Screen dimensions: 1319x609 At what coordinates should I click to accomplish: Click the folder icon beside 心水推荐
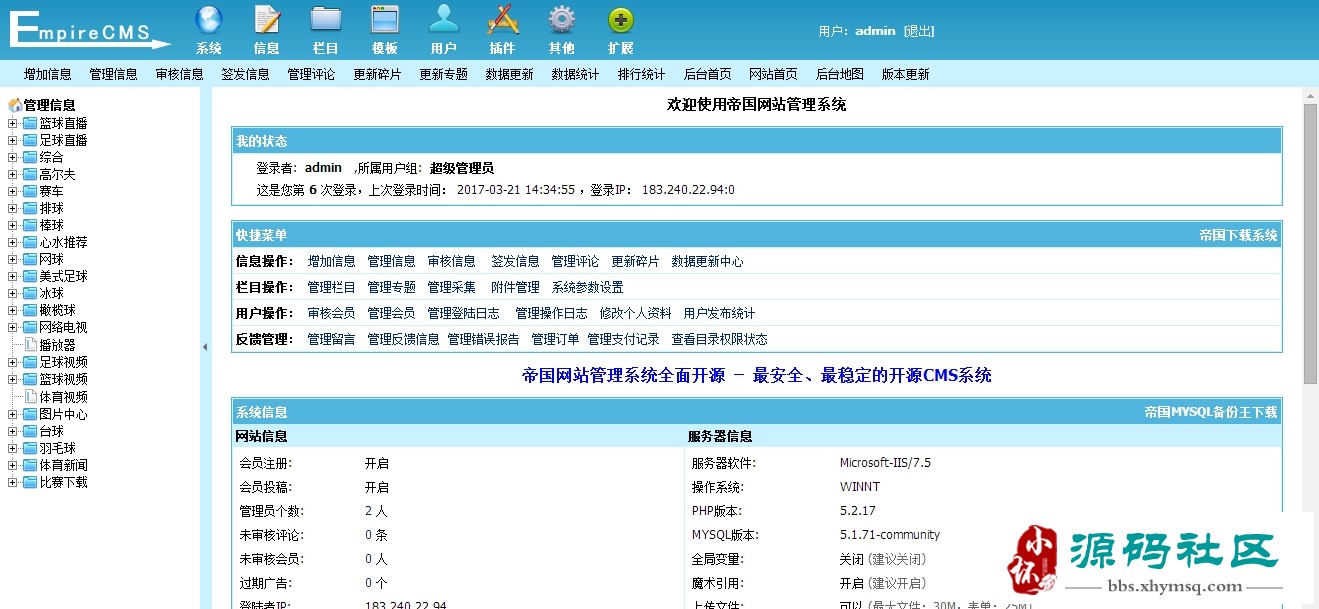[x=30, y=242]
